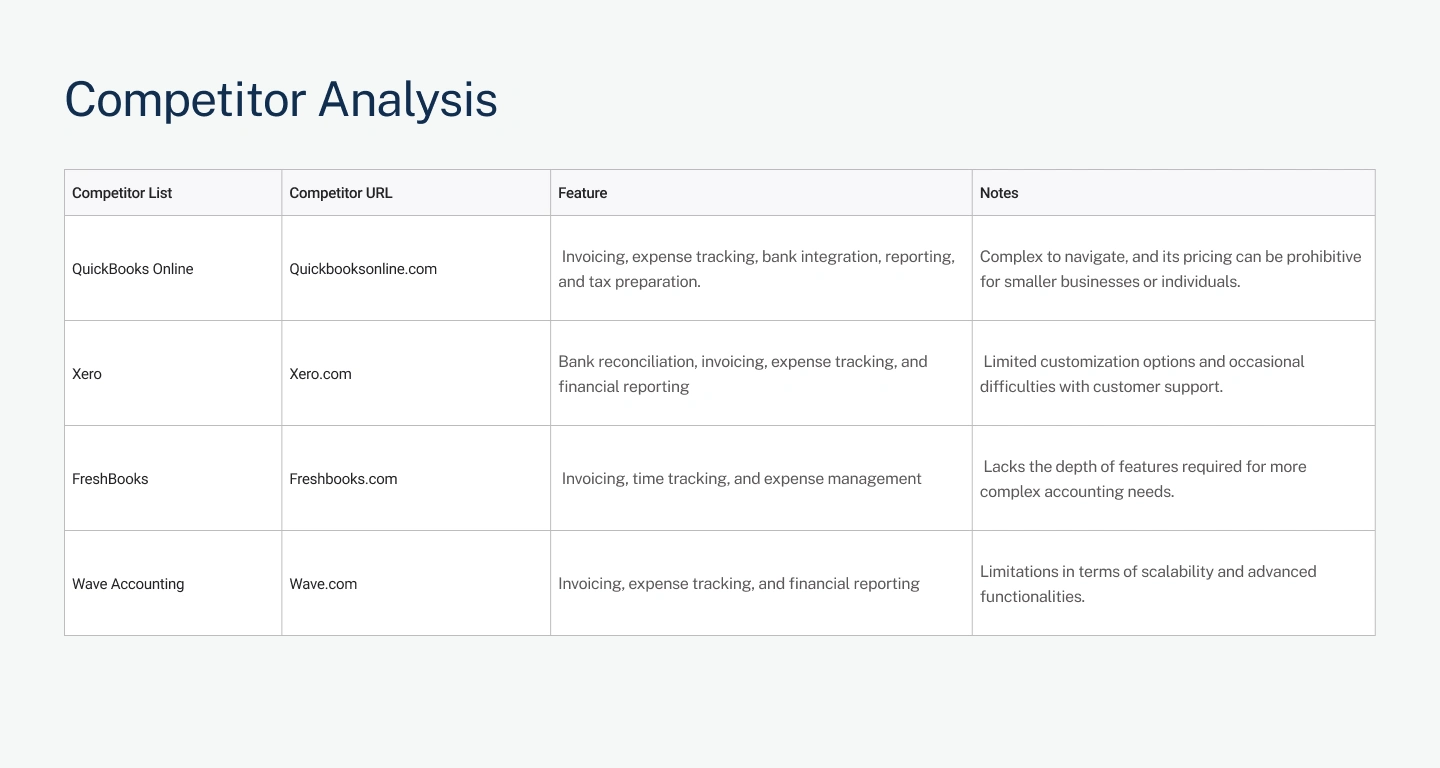
Task: Click the Bank reconciliation feature text
Action: 742,374
